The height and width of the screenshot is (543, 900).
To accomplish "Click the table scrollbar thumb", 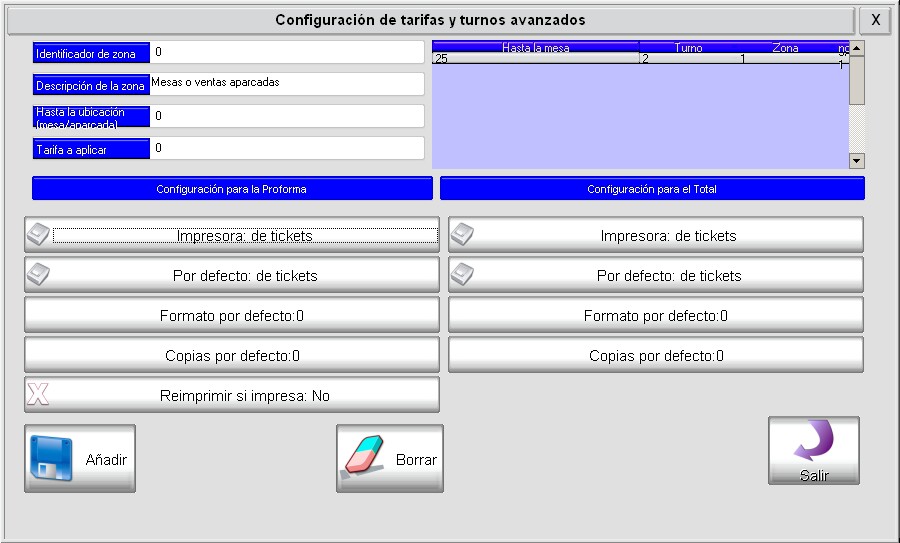I will click(x=856, y=80).
